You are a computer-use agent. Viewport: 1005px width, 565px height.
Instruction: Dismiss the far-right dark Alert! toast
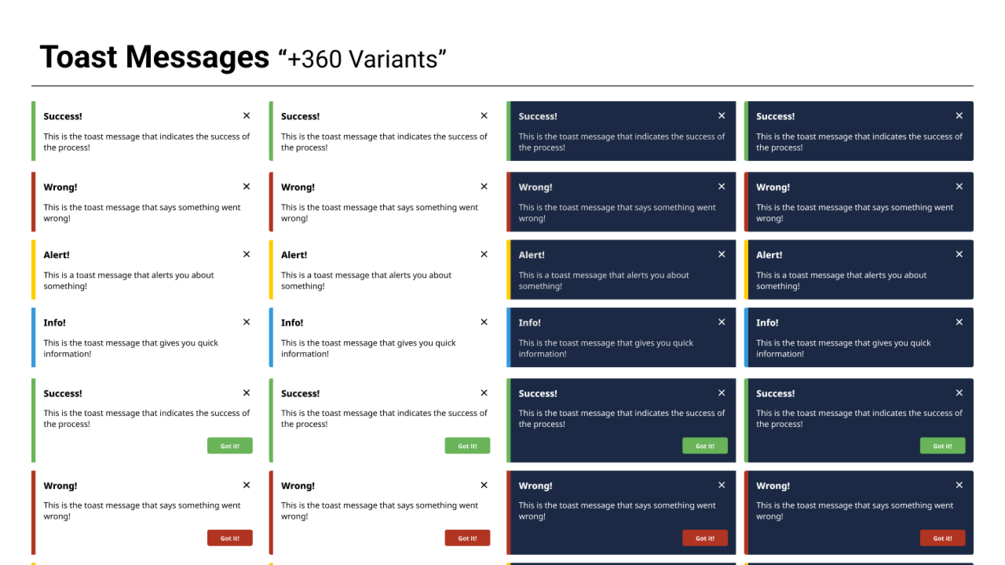(959, 254)
